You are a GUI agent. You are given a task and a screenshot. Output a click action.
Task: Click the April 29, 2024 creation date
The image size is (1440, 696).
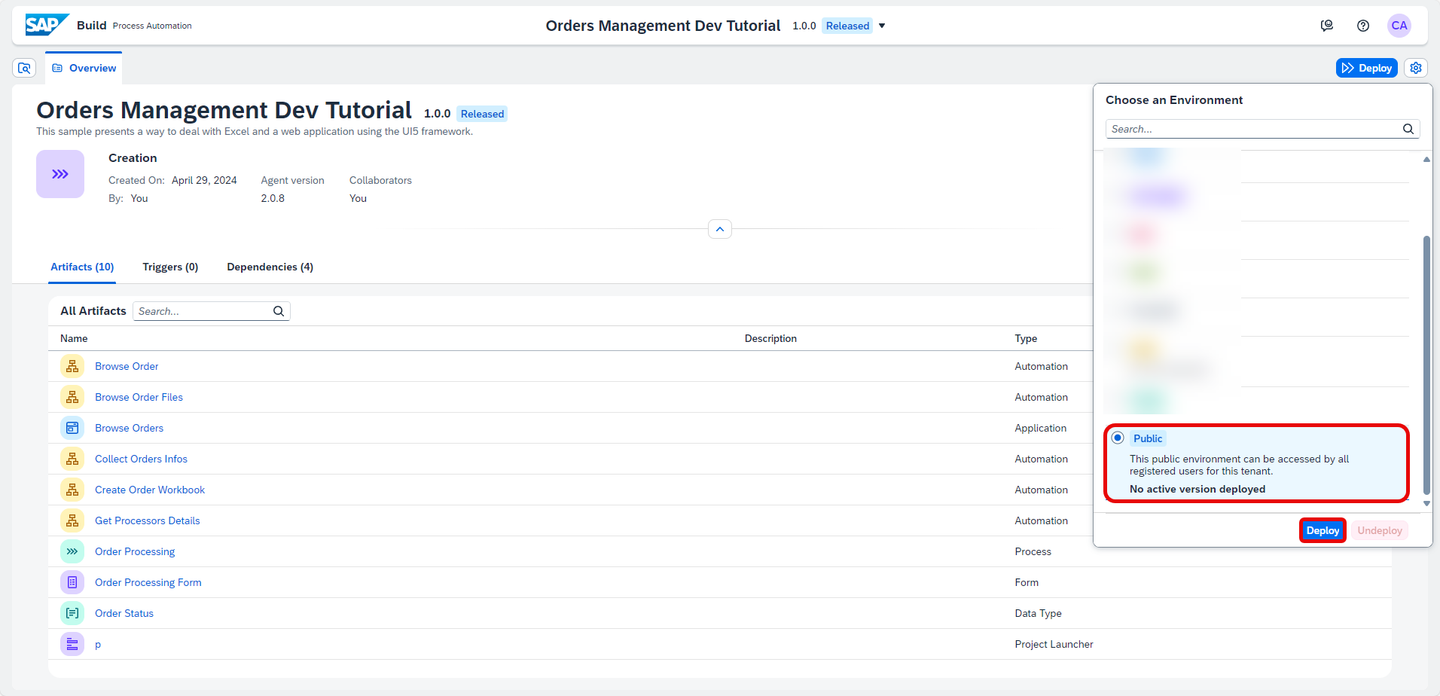pos(204,181)
